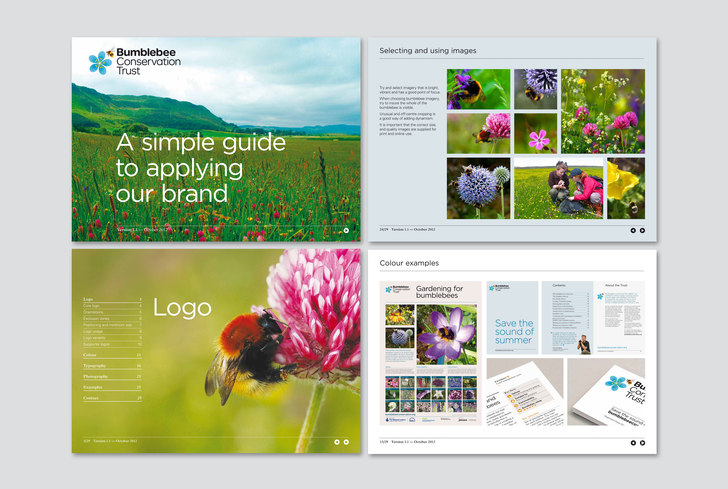This screenshot has width=728, height=489.
Task: Open 'Positioning and minimum size' contents entry
Action: 112,325
